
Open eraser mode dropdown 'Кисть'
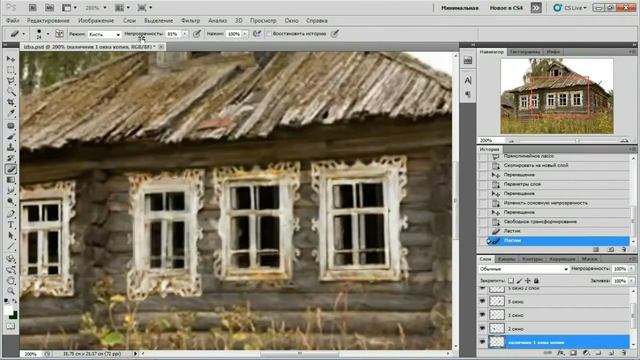click(x=104, y=34)
